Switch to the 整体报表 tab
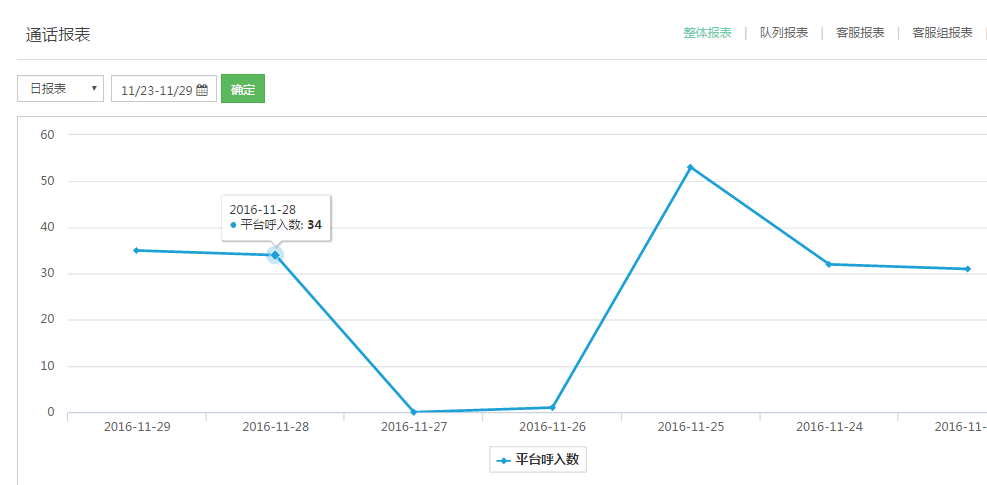The image size is (987, 485). (x=707, y=33)
